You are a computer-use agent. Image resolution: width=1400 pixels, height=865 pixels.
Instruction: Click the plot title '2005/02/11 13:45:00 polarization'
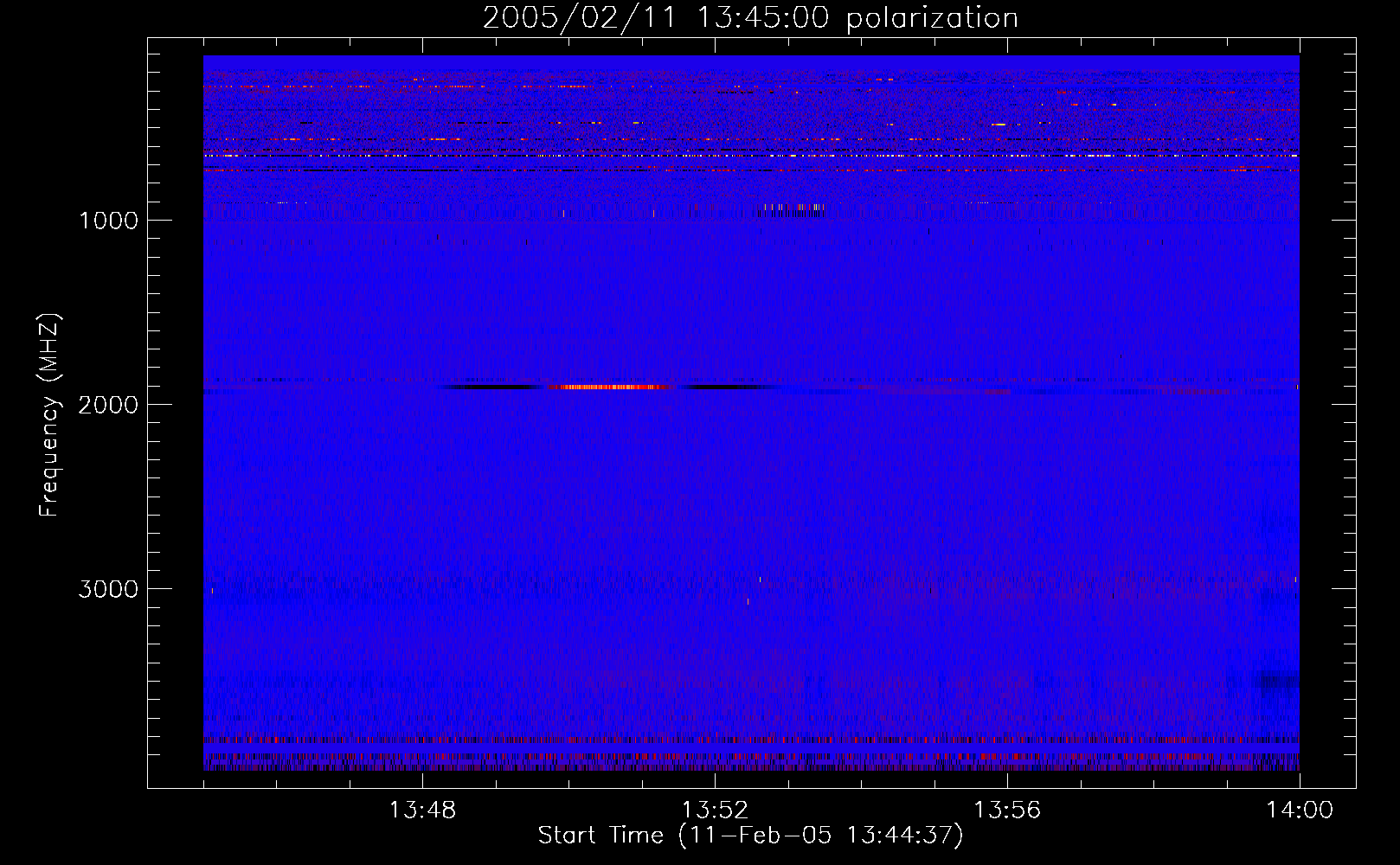(750, 17)
